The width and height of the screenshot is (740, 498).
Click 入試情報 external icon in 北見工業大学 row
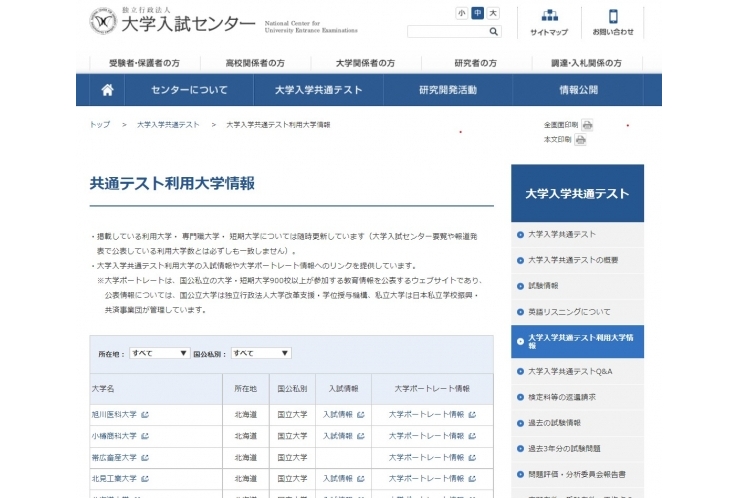[361, 479]
